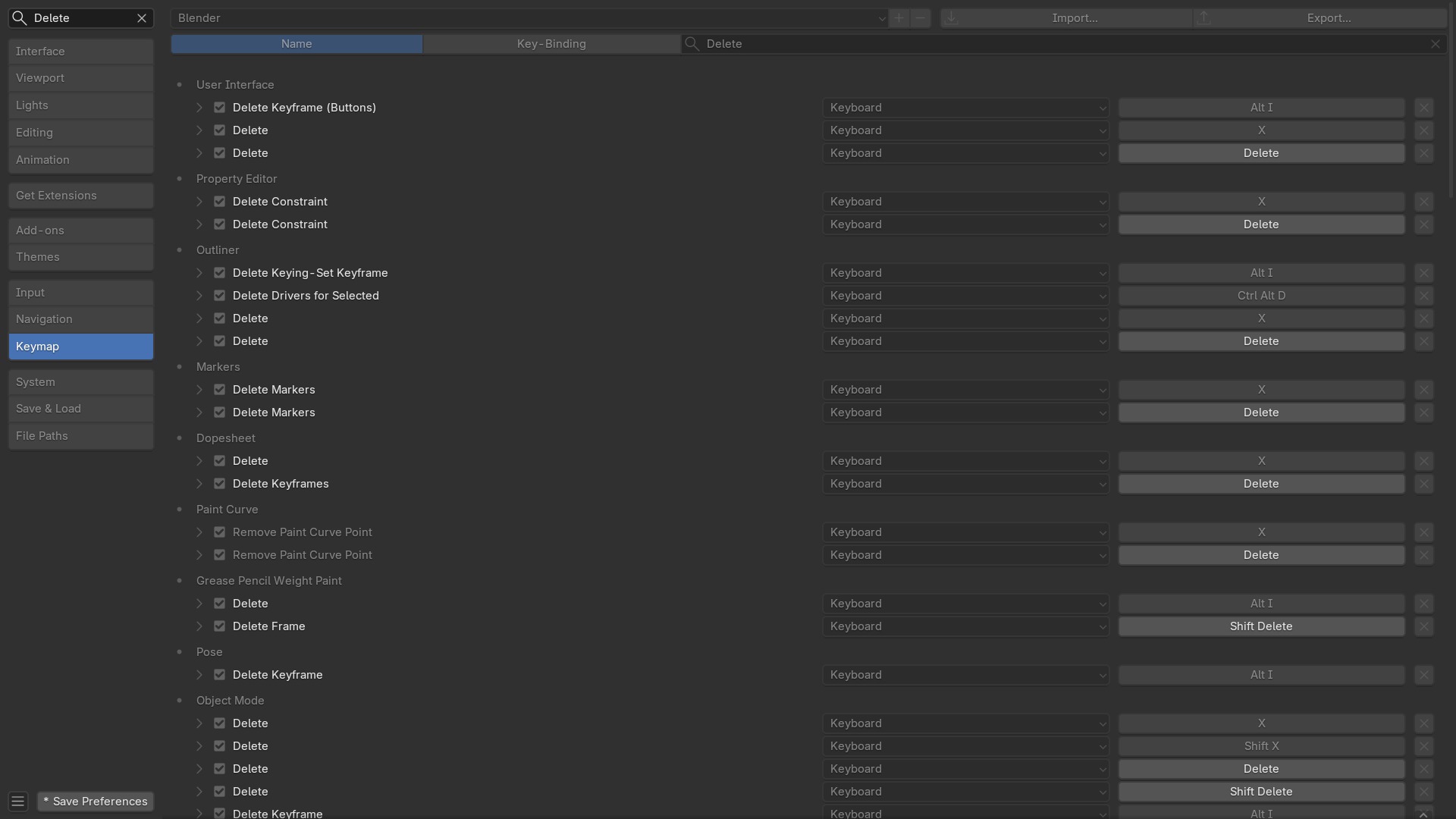The height and width of the screenshot is (819, 1456).
Task: Clear the Delete text in sidebar search
Action: pos(142,18)
